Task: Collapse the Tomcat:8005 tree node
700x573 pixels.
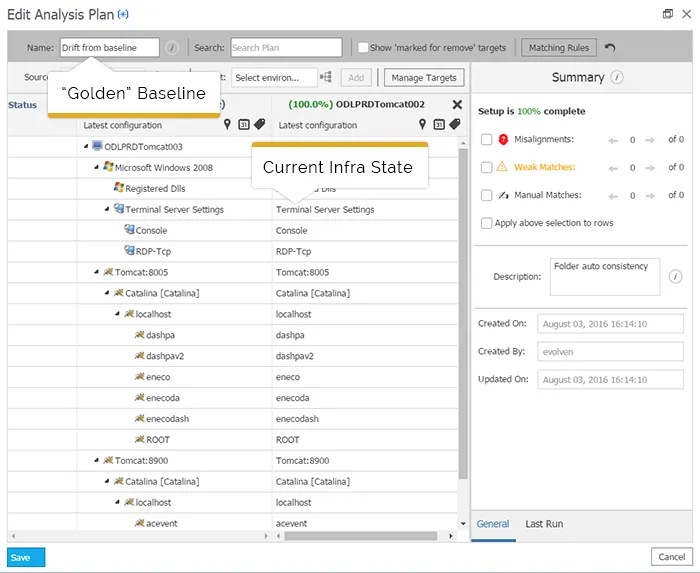Action: [x=96, y=272]
